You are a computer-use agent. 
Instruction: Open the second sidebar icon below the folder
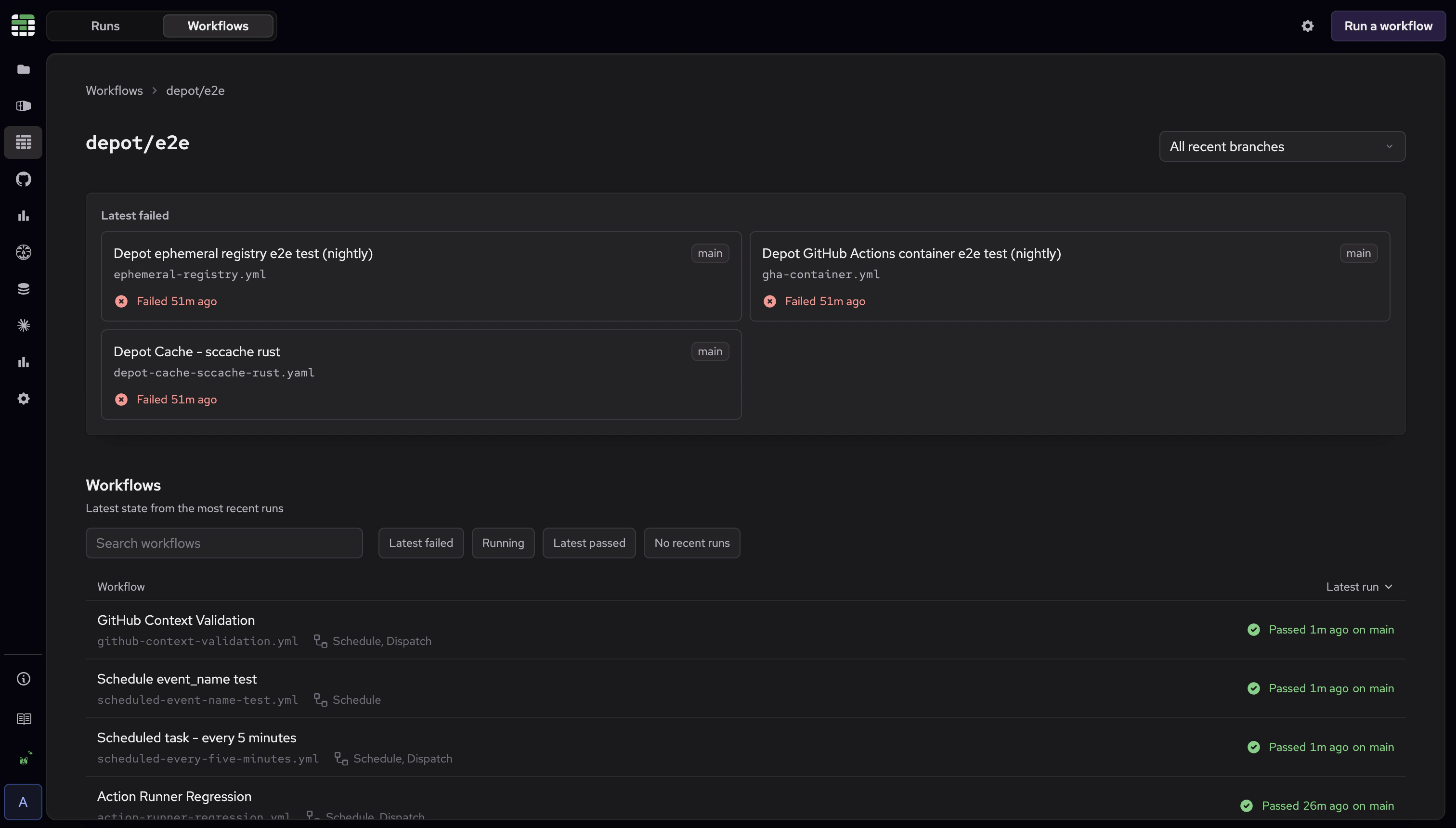23,106
